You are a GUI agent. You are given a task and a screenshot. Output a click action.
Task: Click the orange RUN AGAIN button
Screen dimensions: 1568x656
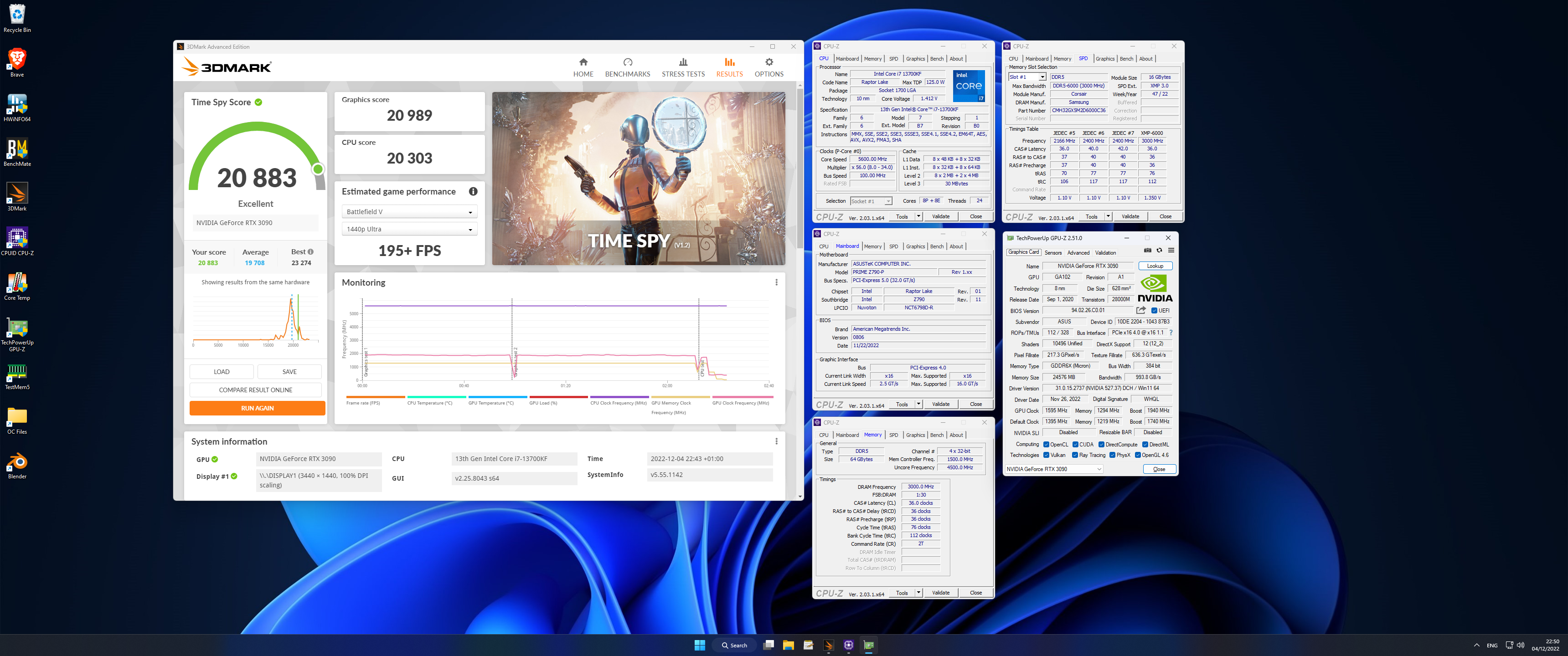pyautogui.click(x=257, y=408)
